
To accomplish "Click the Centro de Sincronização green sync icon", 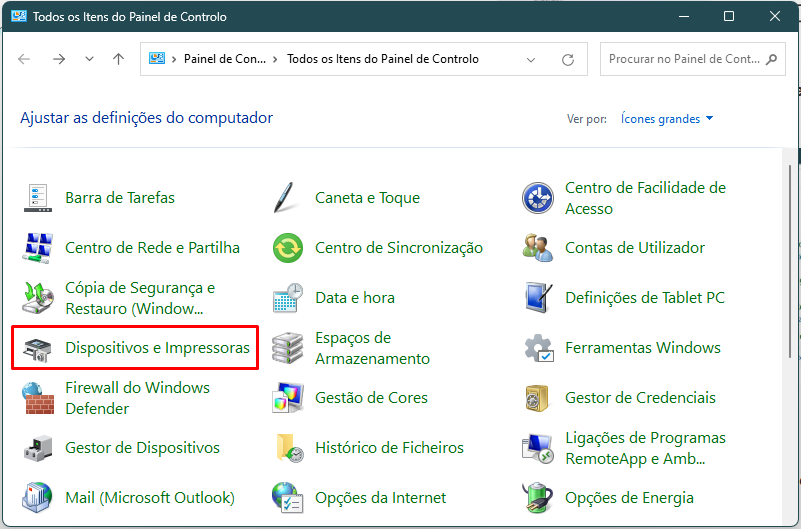I will click(288, 248).
